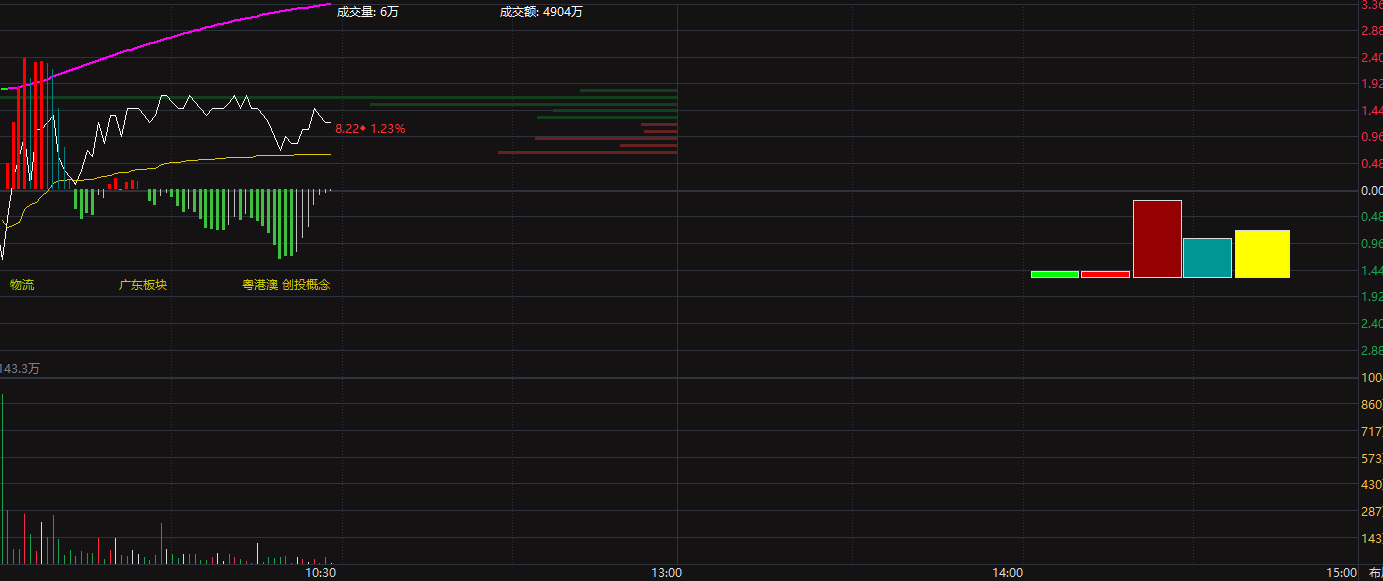Screen dimensions: 1383x581
Task: Click the tall green opening volume bar
Action: [2, 479]
